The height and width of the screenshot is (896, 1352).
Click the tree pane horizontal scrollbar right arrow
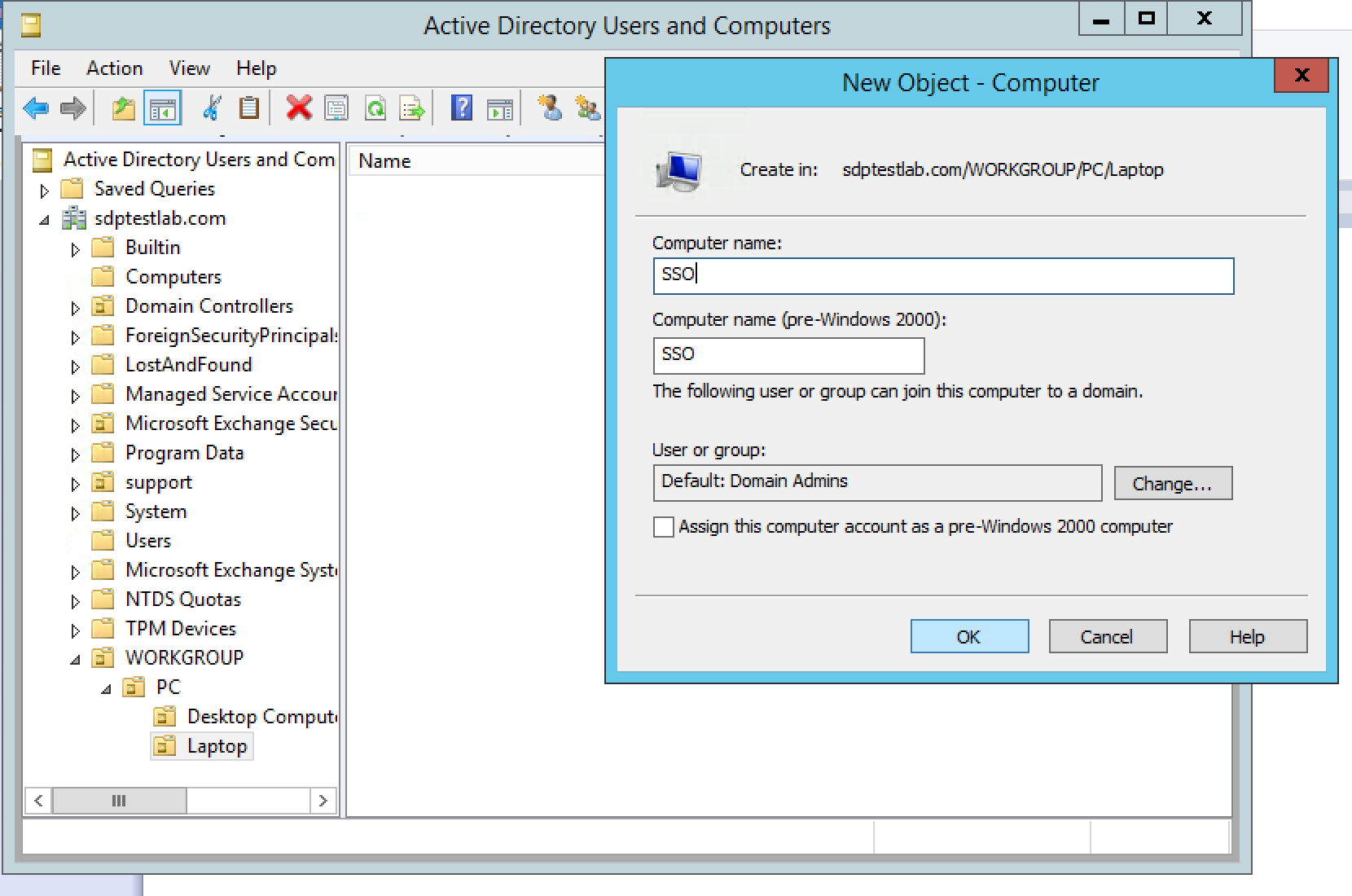coord(323,801)
